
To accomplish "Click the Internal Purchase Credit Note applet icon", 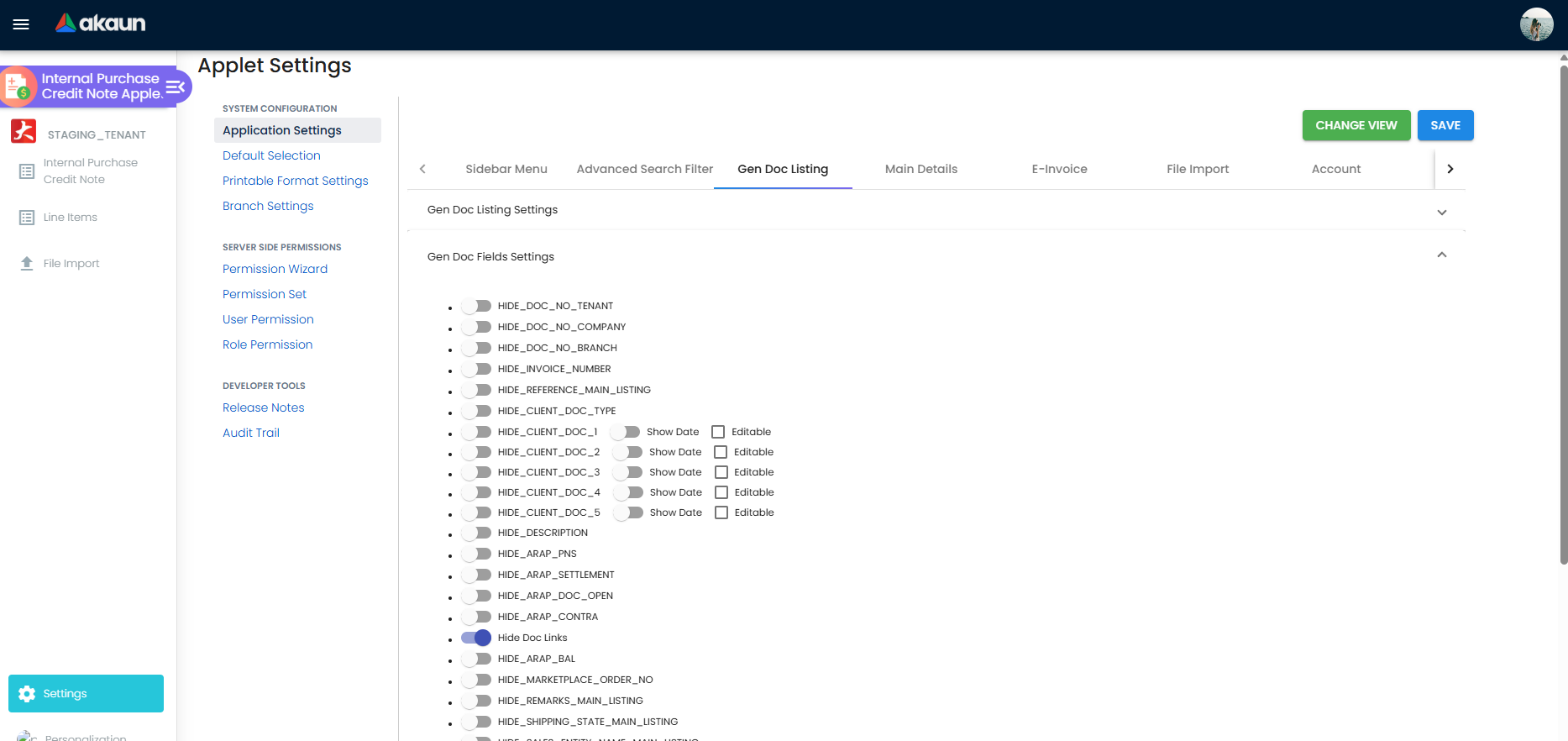I will pos(18,87).
